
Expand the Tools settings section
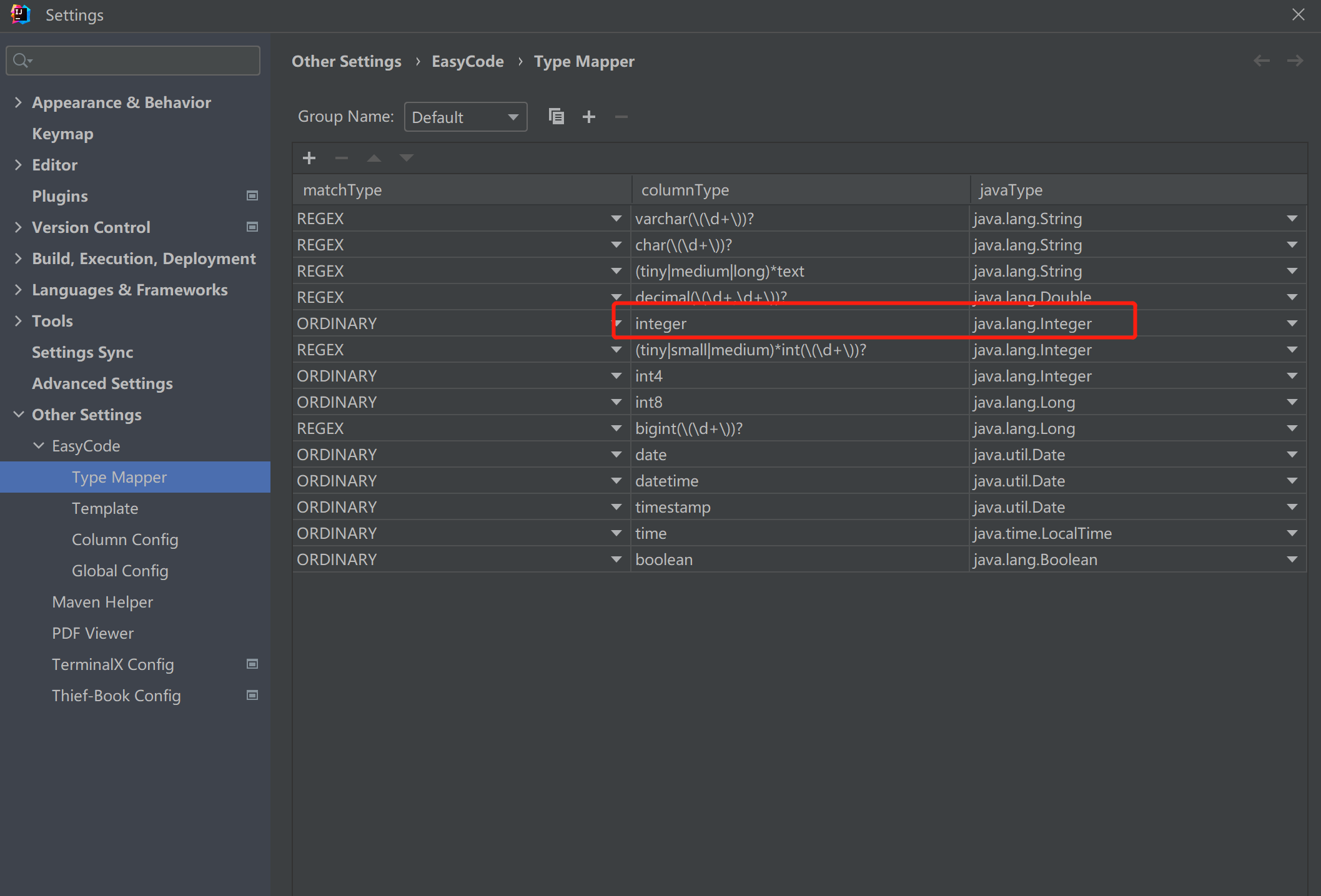click(18, 321)
